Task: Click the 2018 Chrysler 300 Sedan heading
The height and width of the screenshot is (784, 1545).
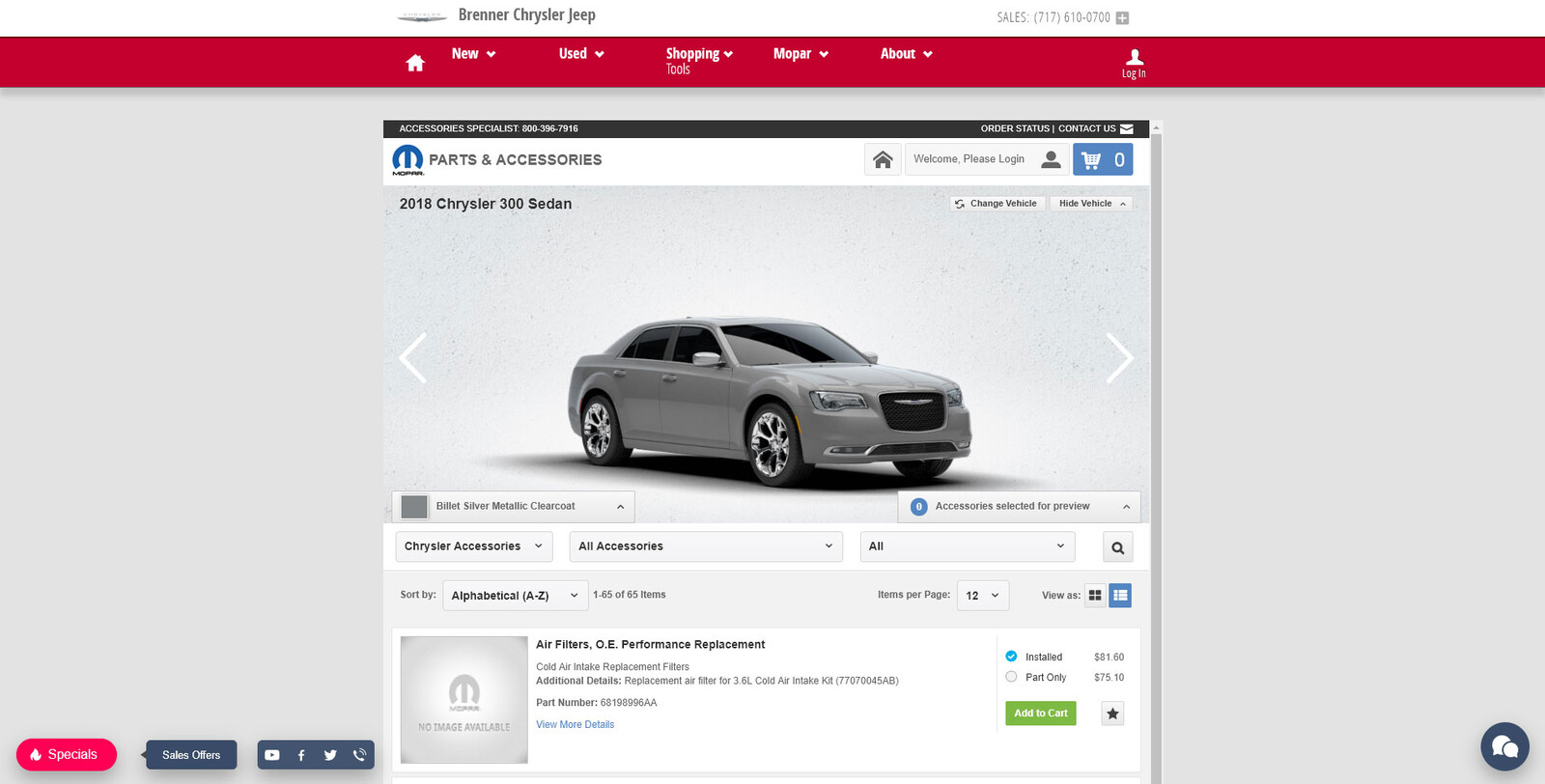Action: [486, 204]
